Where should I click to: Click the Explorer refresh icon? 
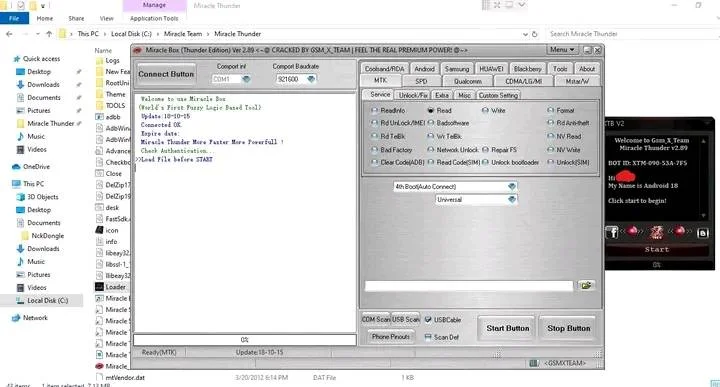(x=534, y=34)
